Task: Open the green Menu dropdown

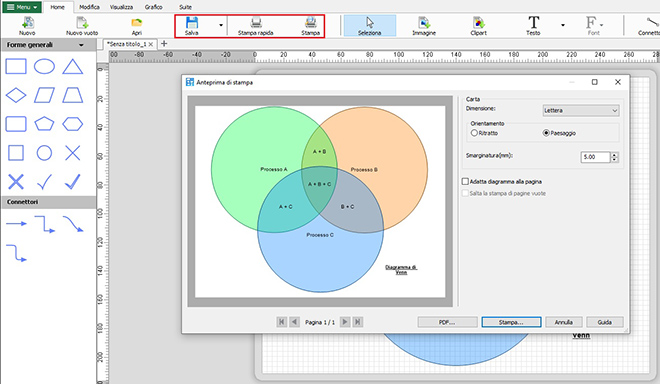Action: pos(22,7)
